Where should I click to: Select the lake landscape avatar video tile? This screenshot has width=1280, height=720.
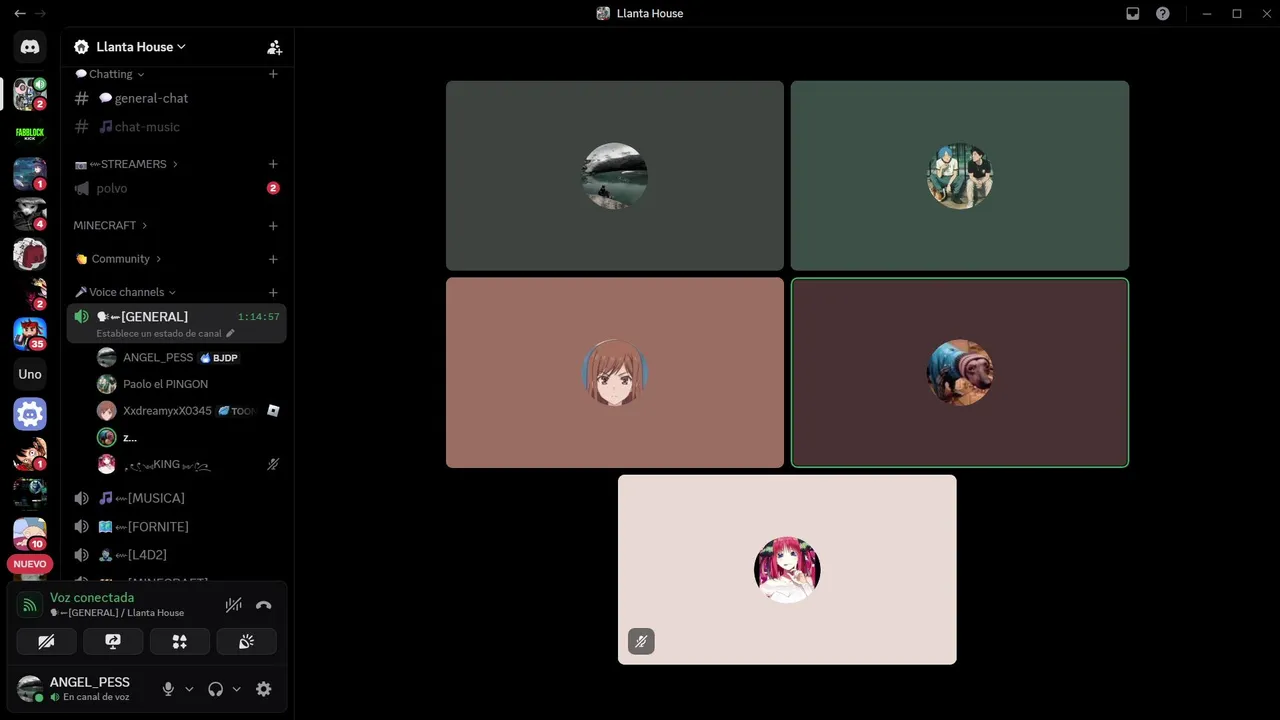[x=615, y=176]
